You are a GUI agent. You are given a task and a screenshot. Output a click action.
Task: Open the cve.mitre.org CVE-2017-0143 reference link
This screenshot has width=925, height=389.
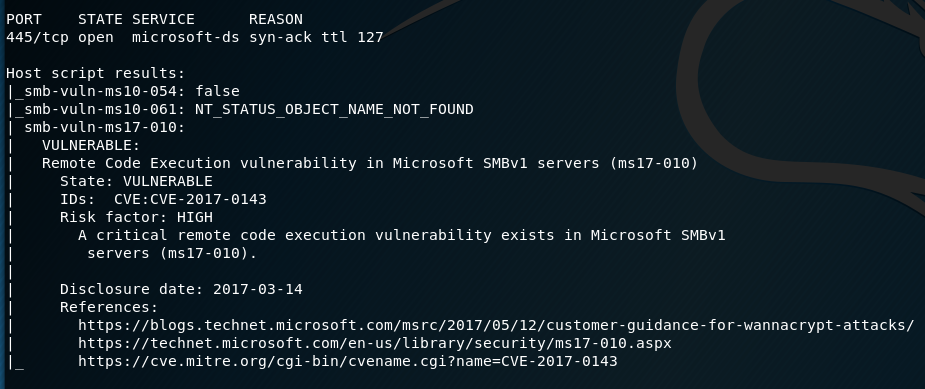[x=347, y=361]
